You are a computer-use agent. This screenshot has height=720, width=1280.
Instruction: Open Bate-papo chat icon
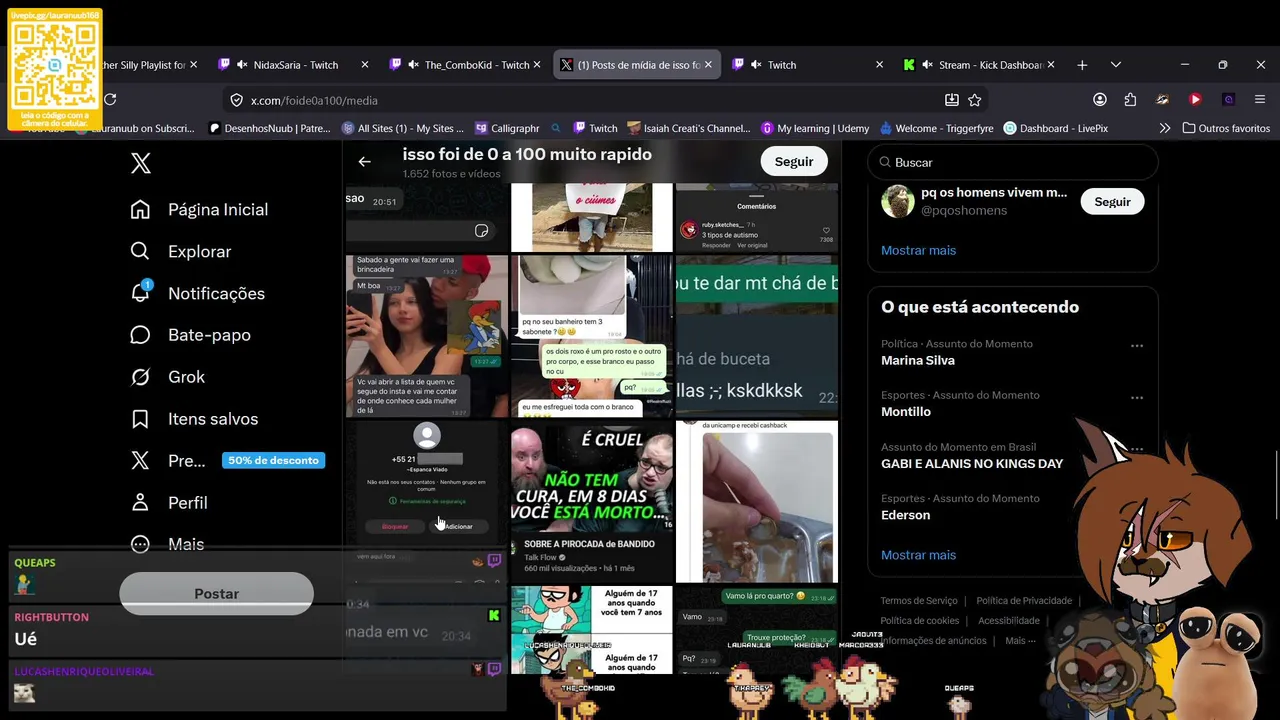(140, 335)
